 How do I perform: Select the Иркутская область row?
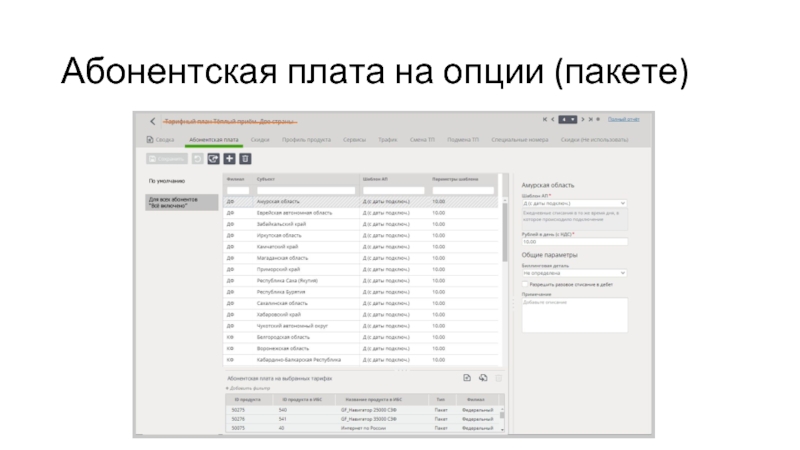(361, 235)
